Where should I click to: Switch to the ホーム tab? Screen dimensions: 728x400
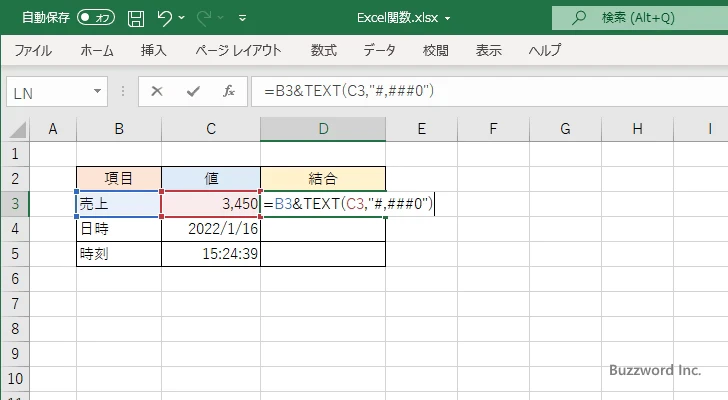[x=97, y=50]
